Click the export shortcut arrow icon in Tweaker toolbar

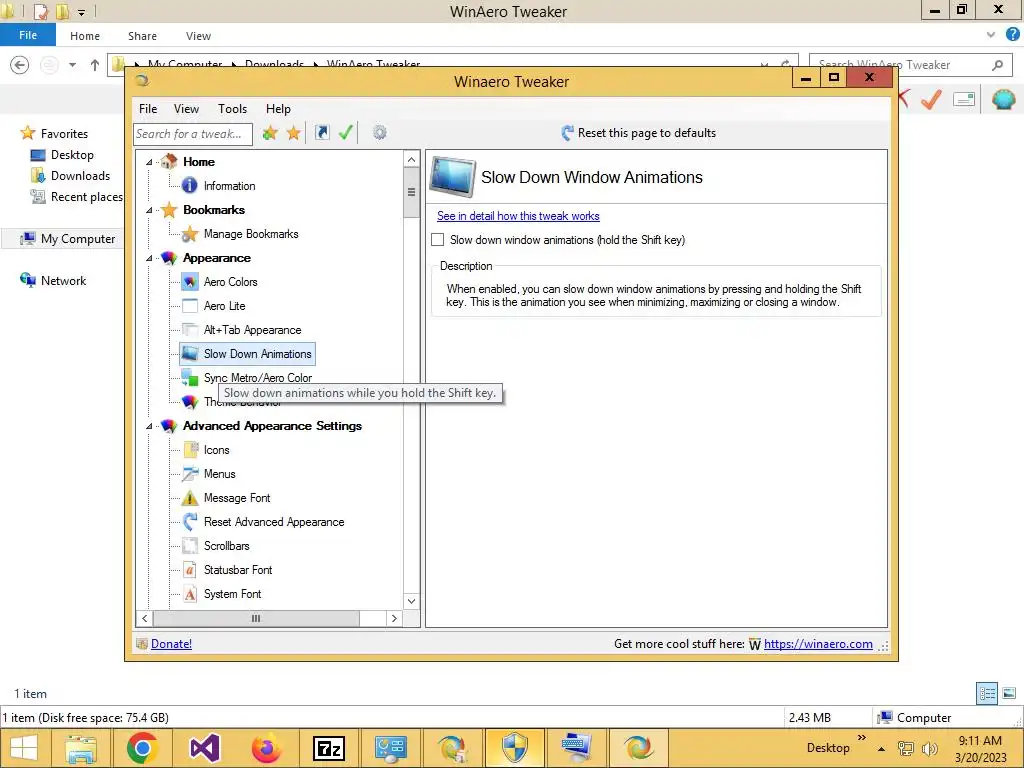point(322,133)
